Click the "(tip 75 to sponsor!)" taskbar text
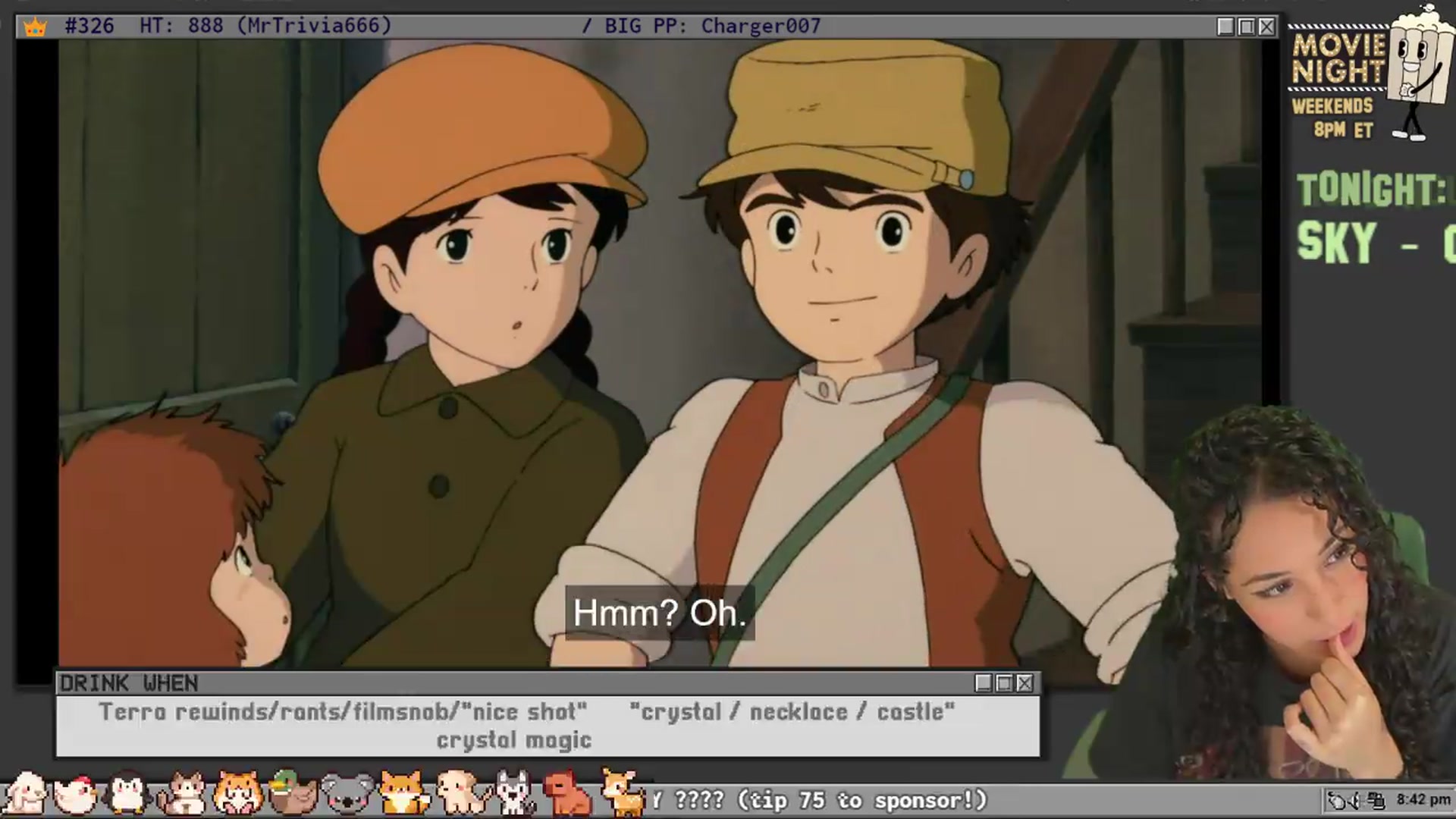Viewport: 1456px width, 819px height. pos(862,801)
